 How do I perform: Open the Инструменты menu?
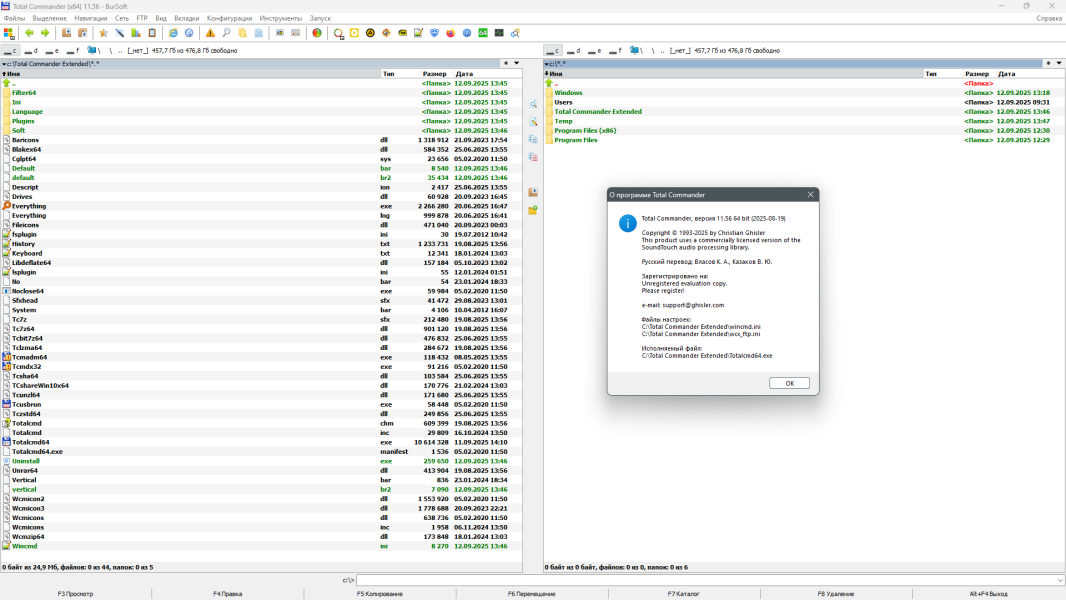point(280,18)
